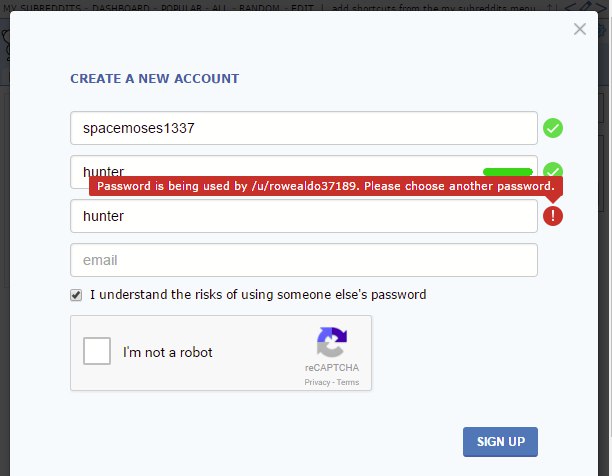Open DASHBOARD from the top bar
Screen dimensions: 612x476
pyautogui.click(x=121, y=7)
